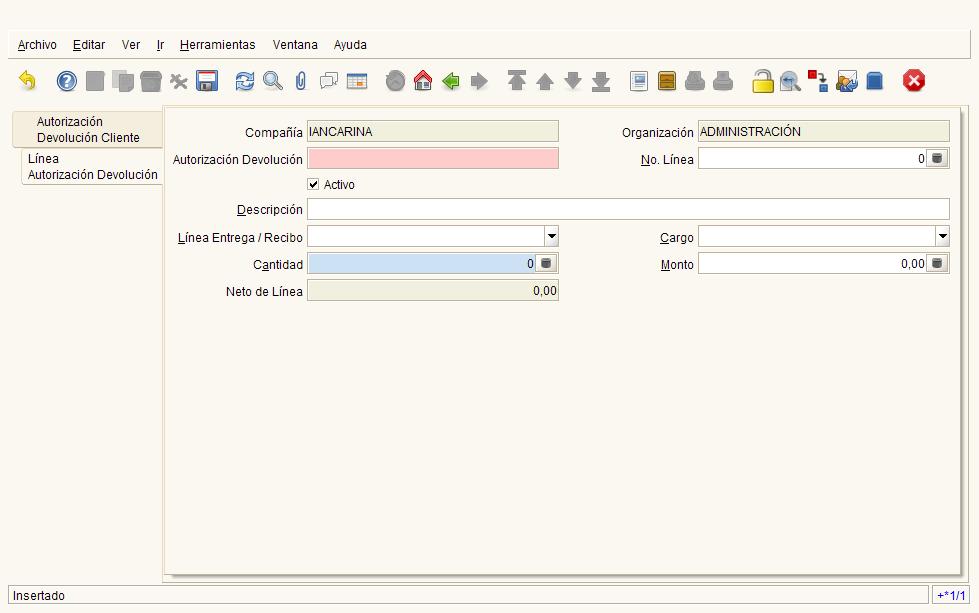979x613 pixels.
Task: Switch to Línea Autorización Devolución tab
Action: coord(92,167)
